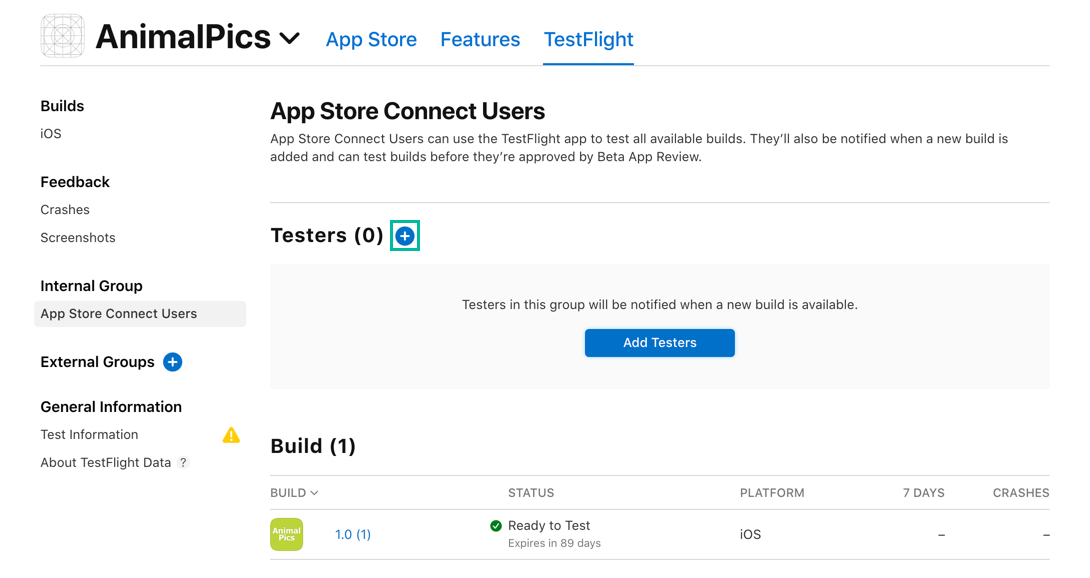Viewport: 1090px width, 578px height.
Task: Click the AnimalPics app placeholder icon
Action: pos(63,36)
